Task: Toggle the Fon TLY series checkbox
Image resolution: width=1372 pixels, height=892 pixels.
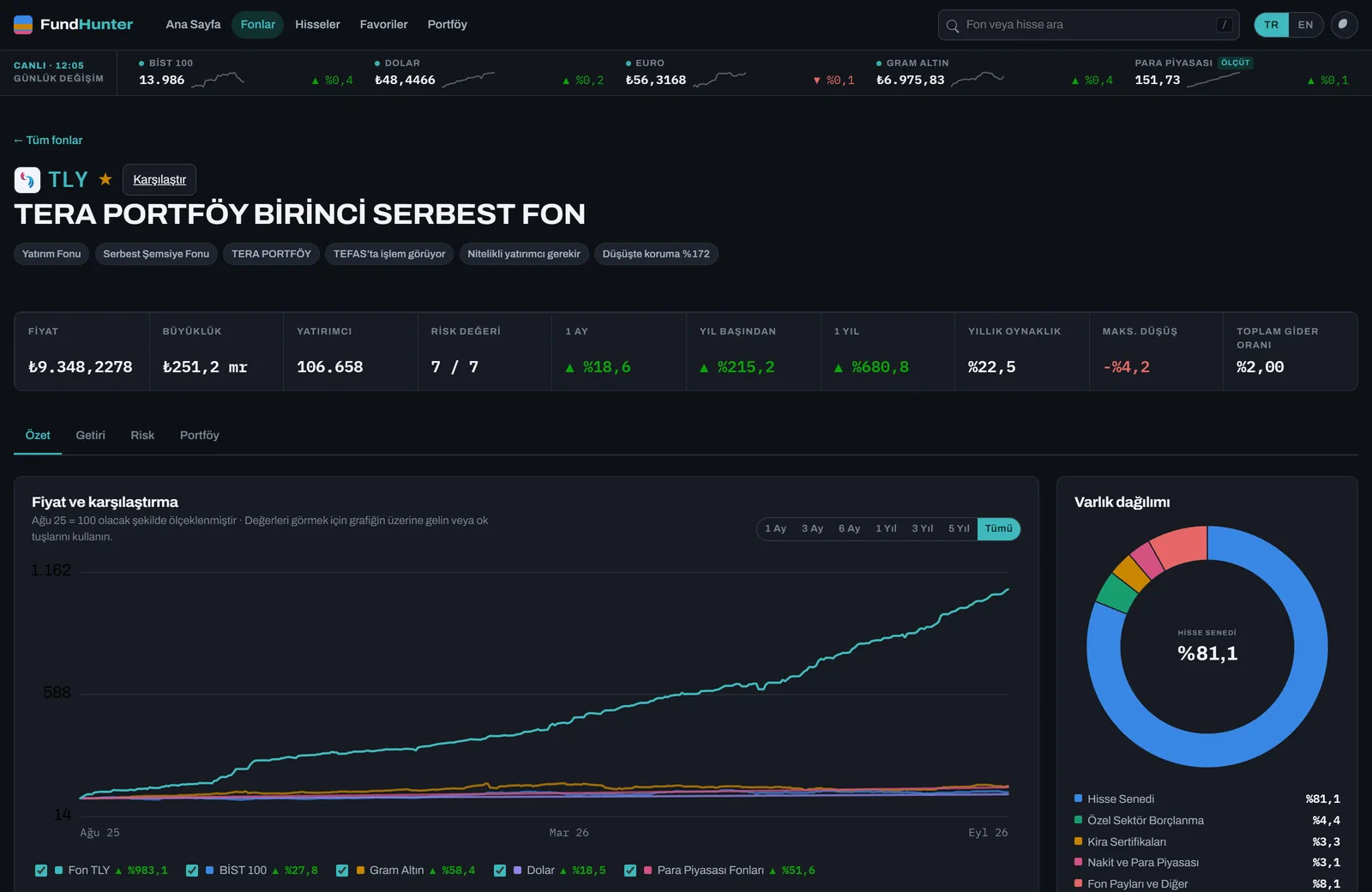Action: click(41, 871)
